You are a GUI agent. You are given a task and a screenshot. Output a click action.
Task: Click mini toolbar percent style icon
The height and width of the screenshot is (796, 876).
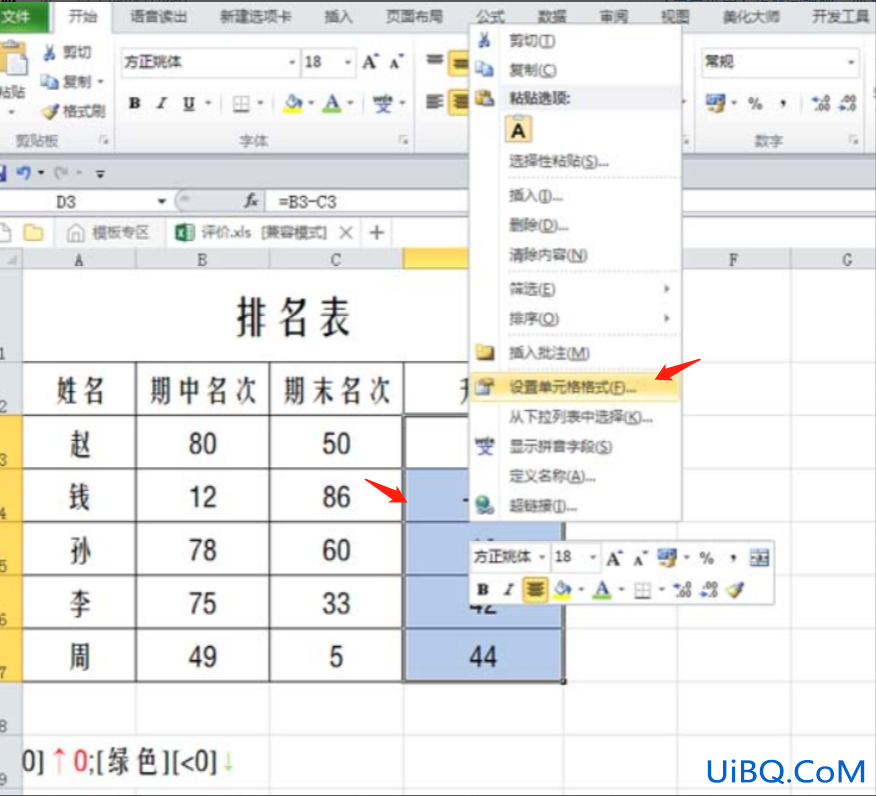707,558
